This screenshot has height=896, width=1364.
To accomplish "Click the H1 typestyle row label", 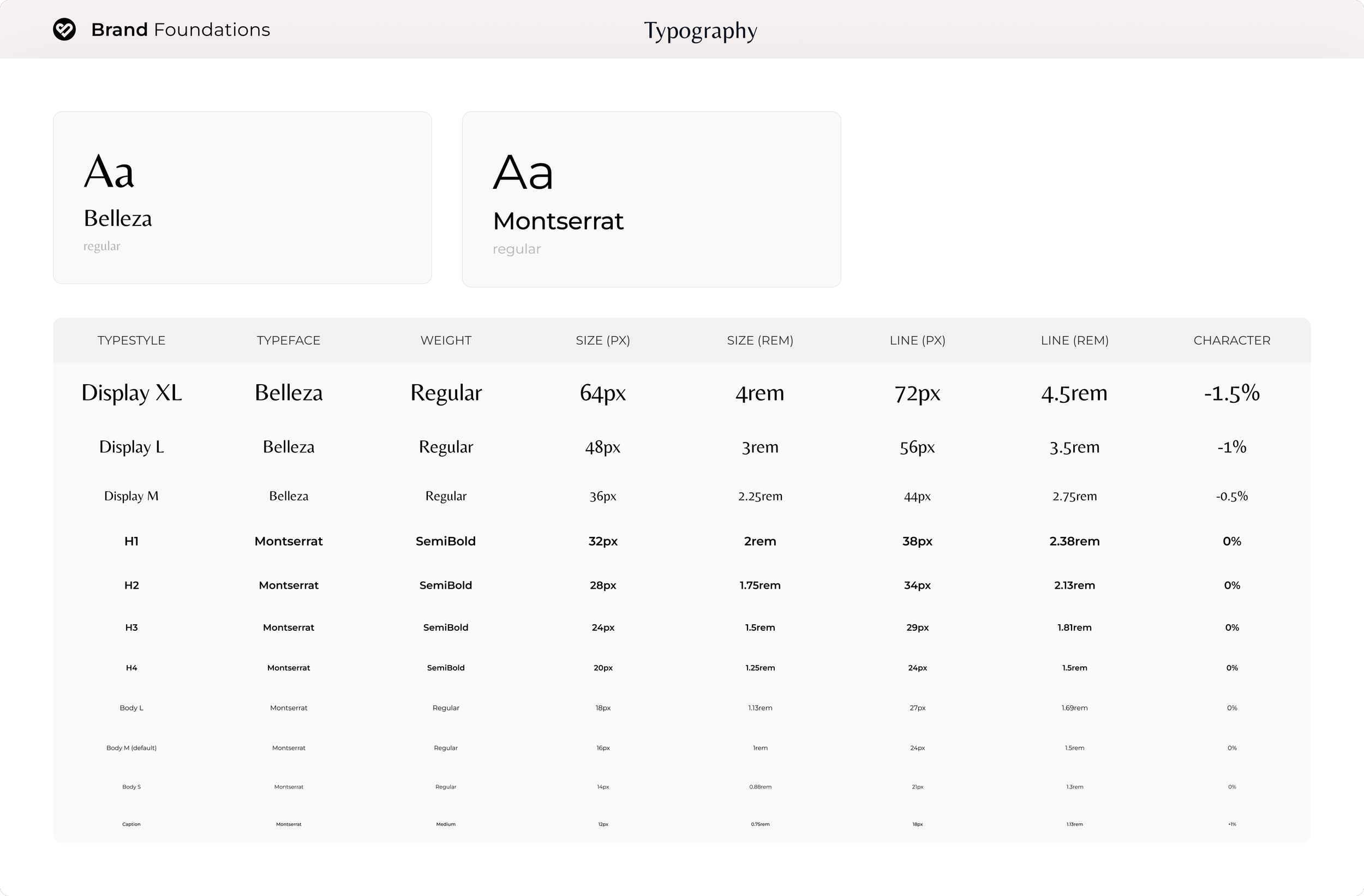I will click(131, 541).
